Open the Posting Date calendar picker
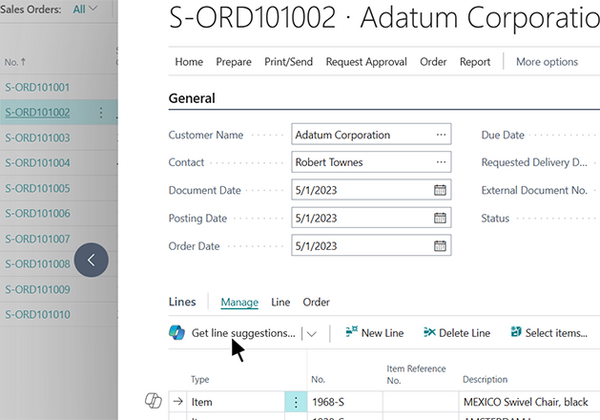 pos(440,218)
